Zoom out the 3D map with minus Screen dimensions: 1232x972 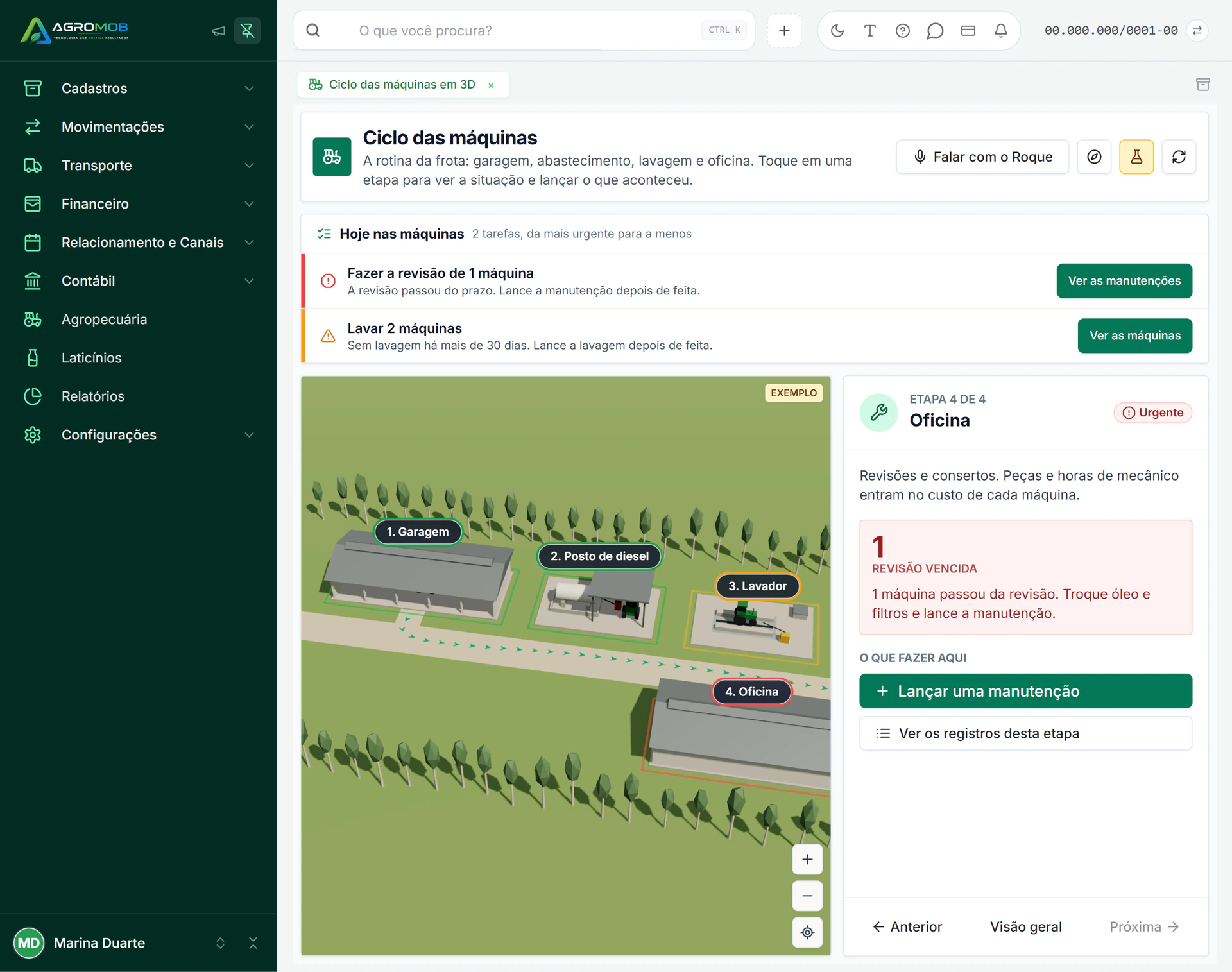(x=807, y=896)
